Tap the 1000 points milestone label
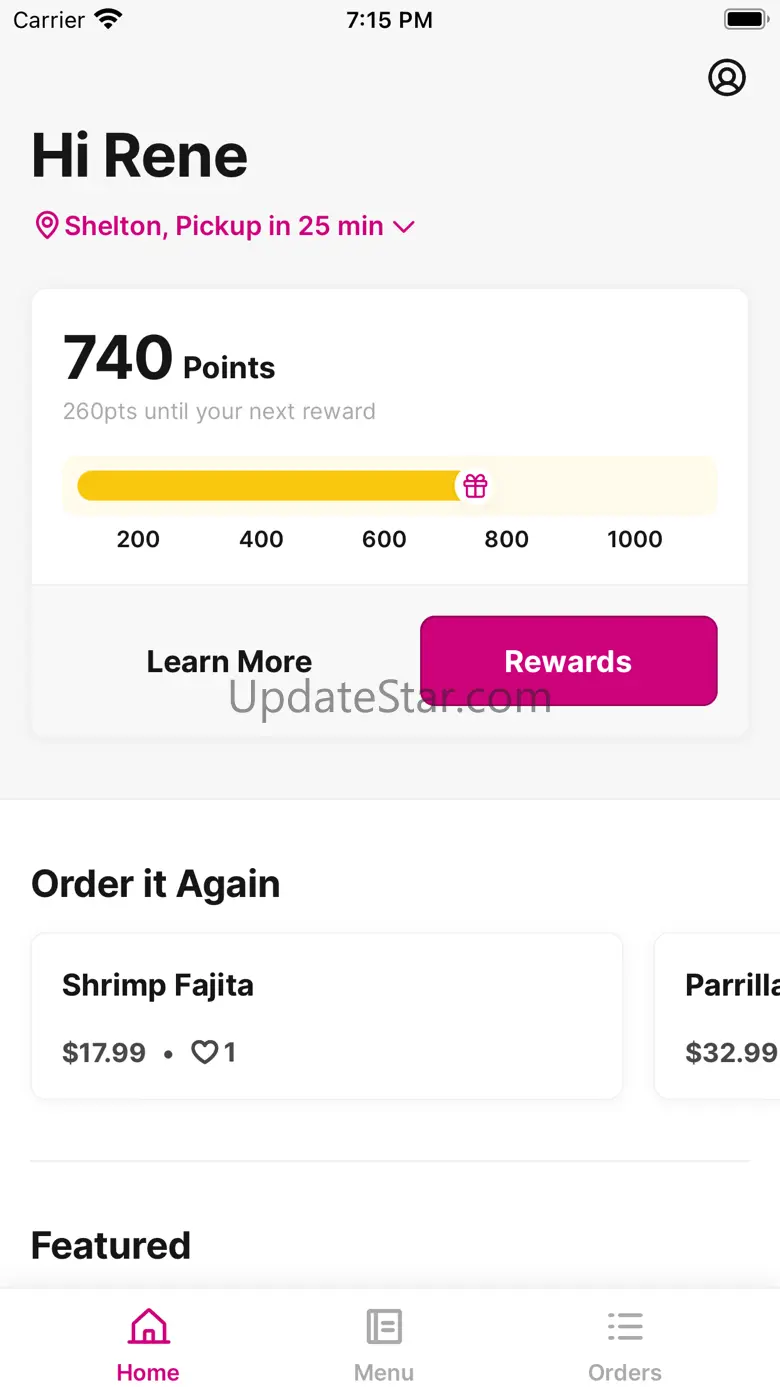The image size is (780, 1387). [635, 539]
